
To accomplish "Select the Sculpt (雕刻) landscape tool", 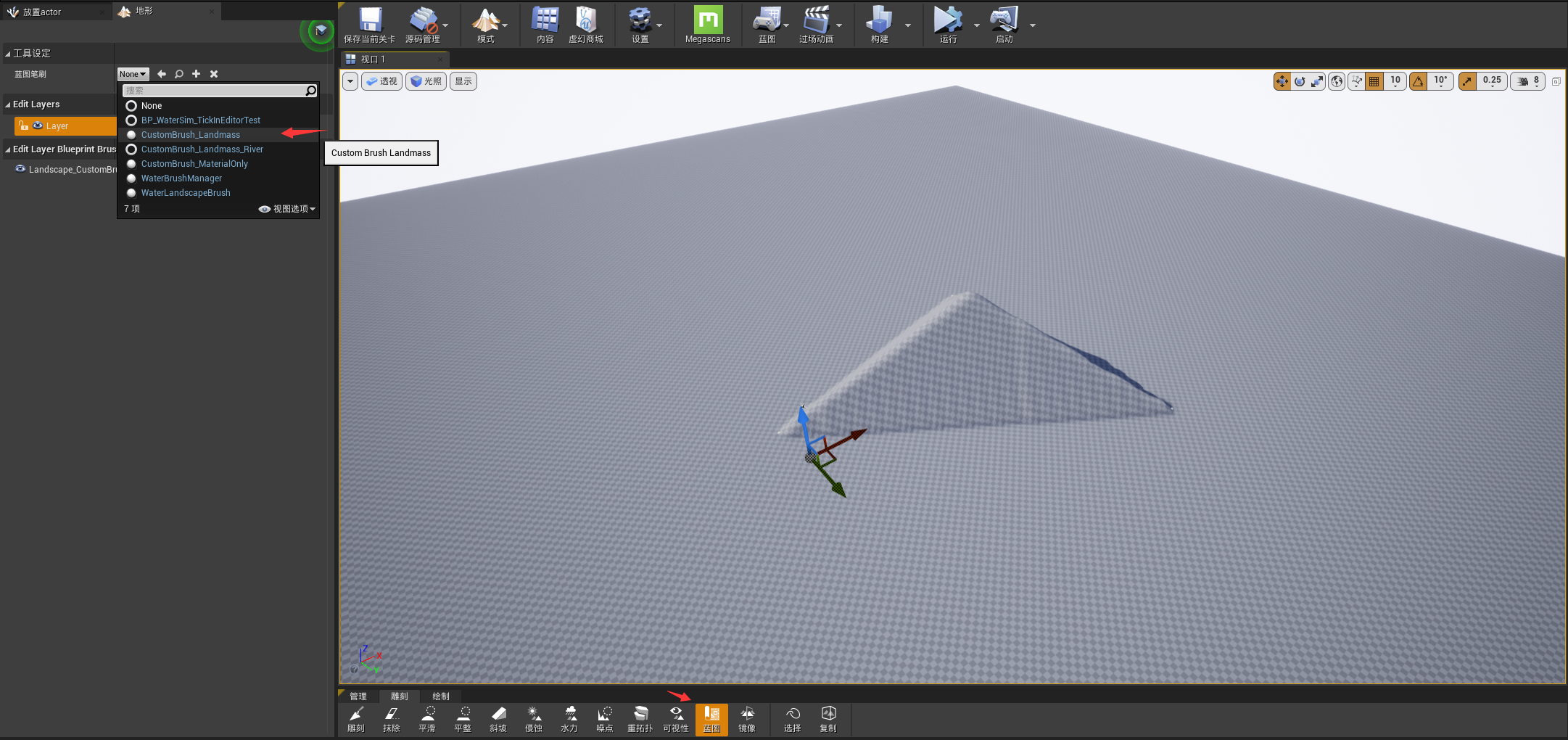I will pyautogui.click(x=356, y=720).
